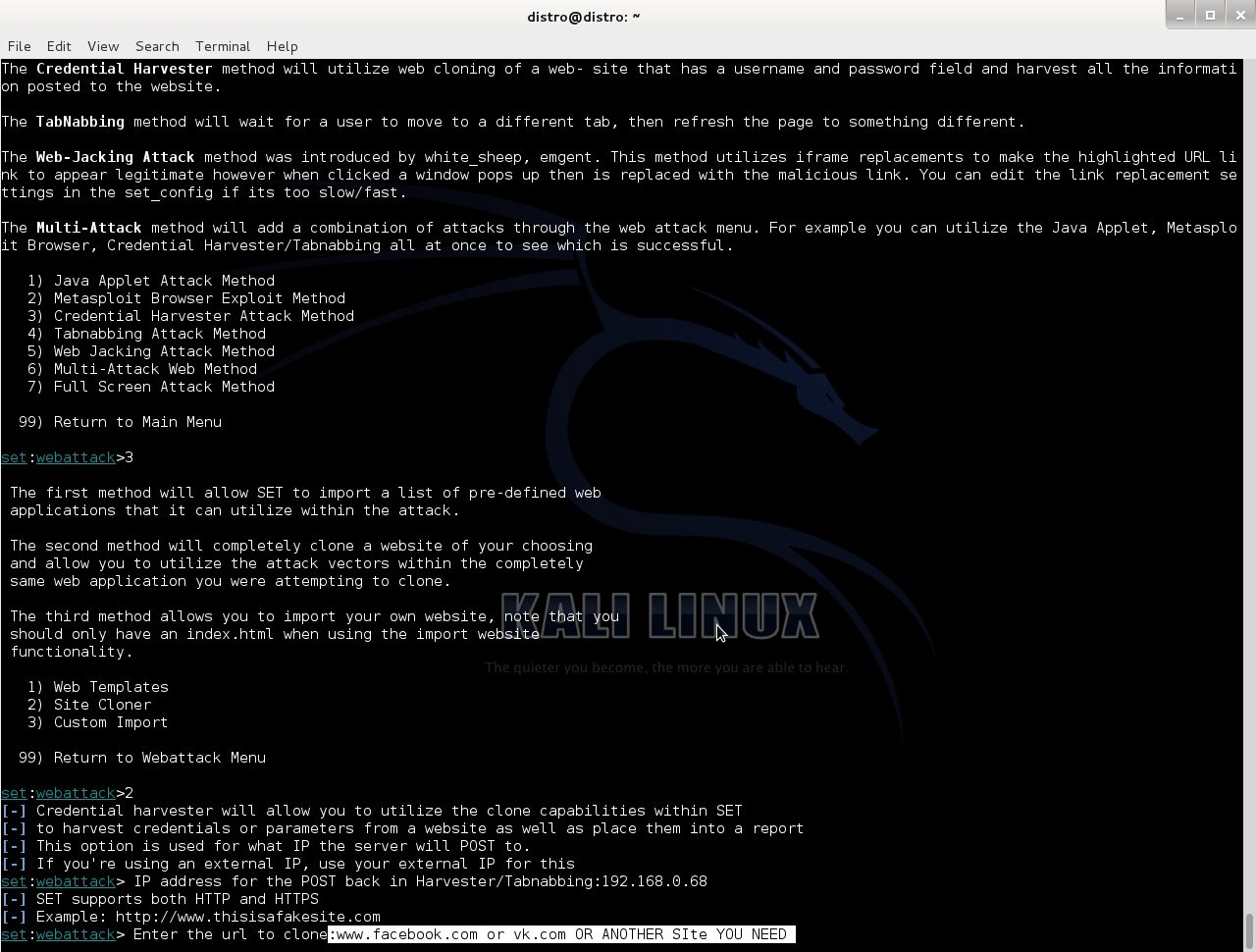Click 'The third method allows you' line
The image size is (1256, 952).
tap(314, 616)
